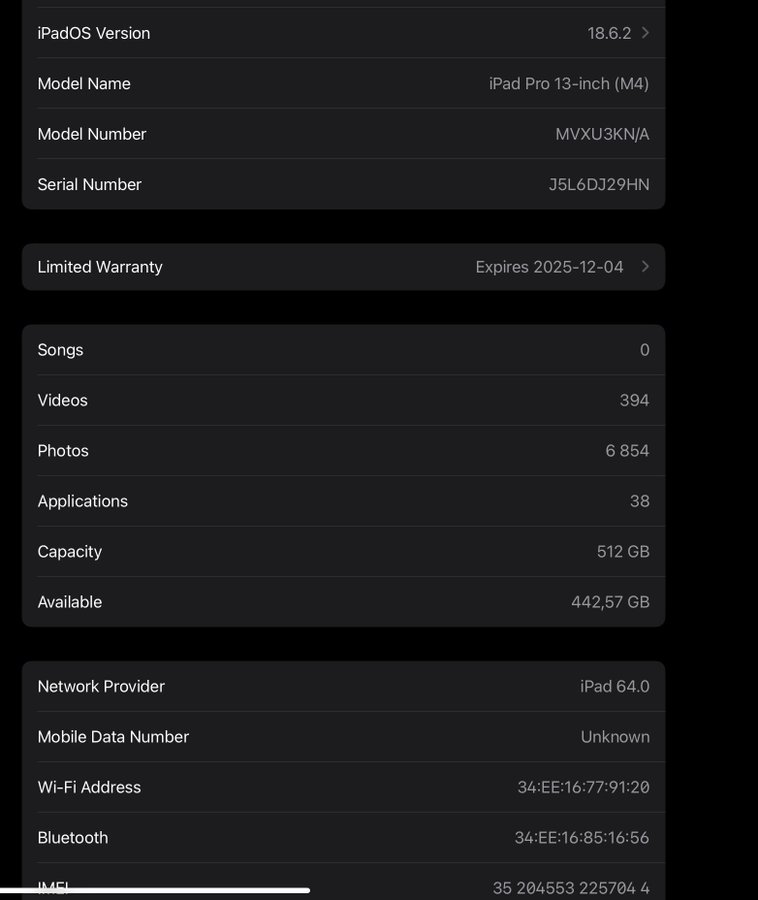
Task: Tap the Available storage row
Action: click(x=343, y=602)
